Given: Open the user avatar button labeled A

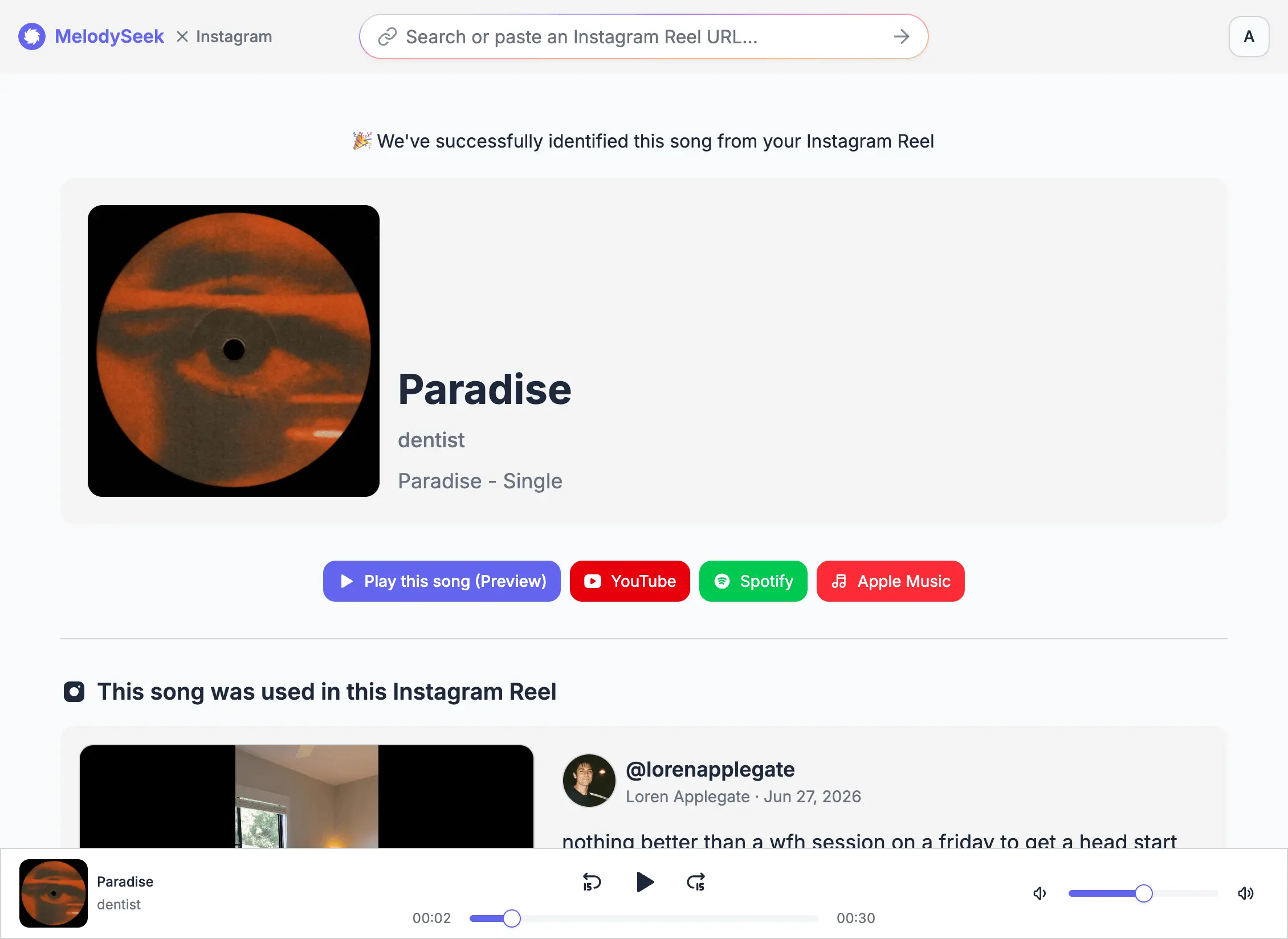Looking at the screenshot, I should click(x=1249, y=36).
